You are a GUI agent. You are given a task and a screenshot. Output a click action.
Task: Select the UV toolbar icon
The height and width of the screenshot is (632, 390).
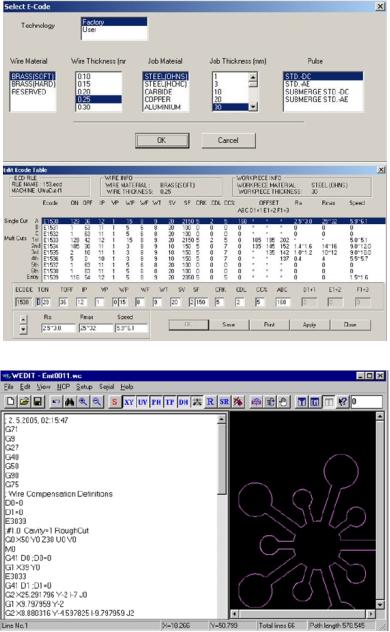(143, 401)
